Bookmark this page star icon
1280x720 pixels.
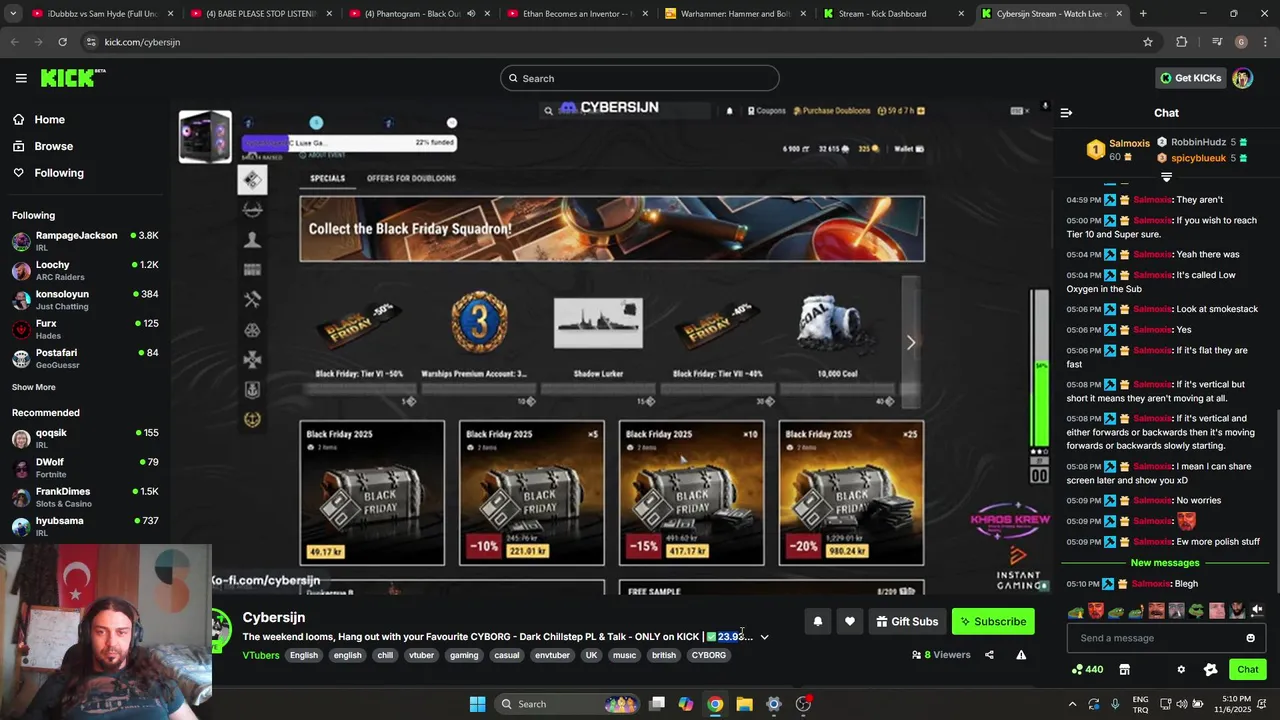coord(1148,42)
